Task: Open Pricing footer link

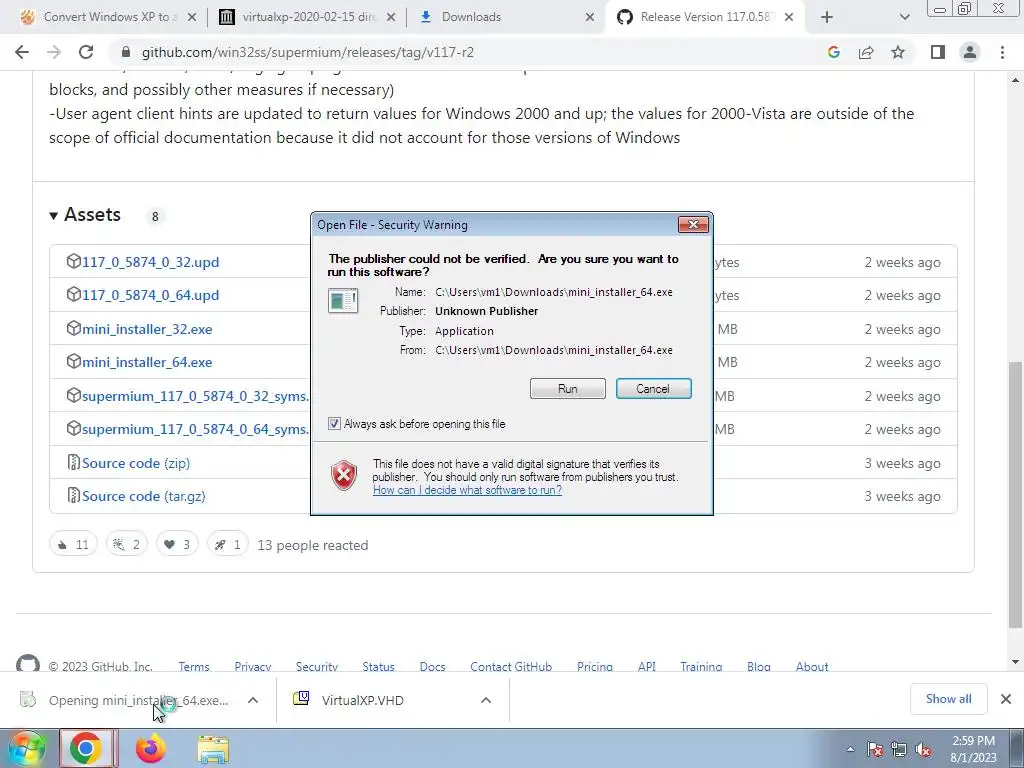Action: 595,667
